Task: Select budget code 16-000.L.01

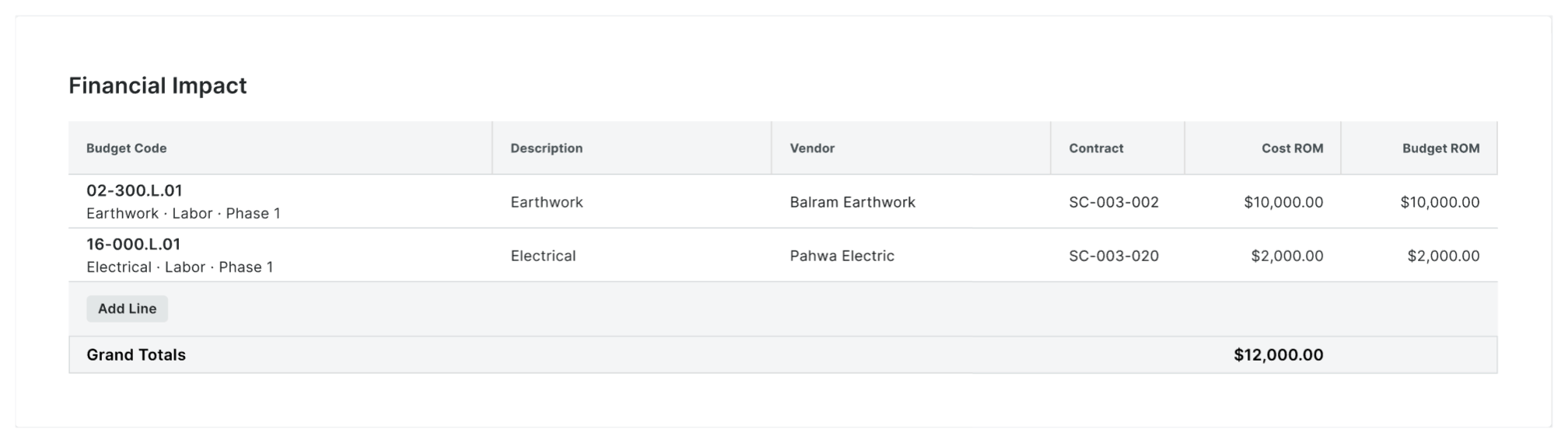Action: tap(134, 244)
